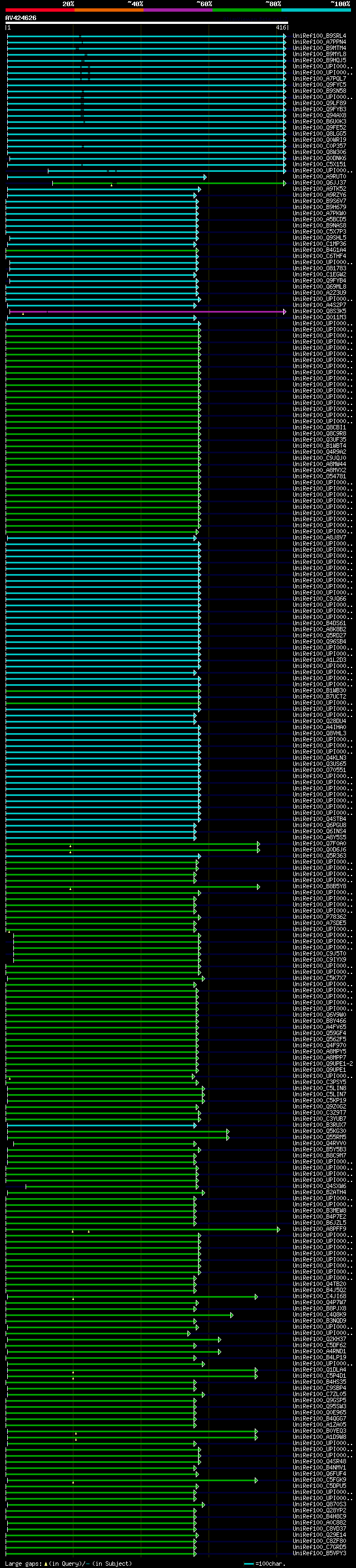The height and width of the screenshot is (1568, 356).
Task: Click hit label UniRef100_Q5KG30
Action: pos(319,1131)
